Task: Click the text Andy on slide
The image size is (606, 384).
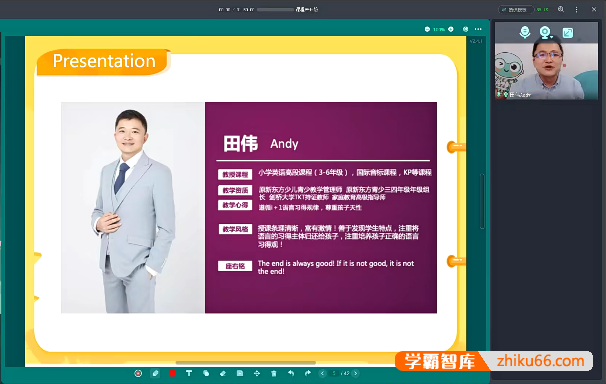Action: pos(284,144)
